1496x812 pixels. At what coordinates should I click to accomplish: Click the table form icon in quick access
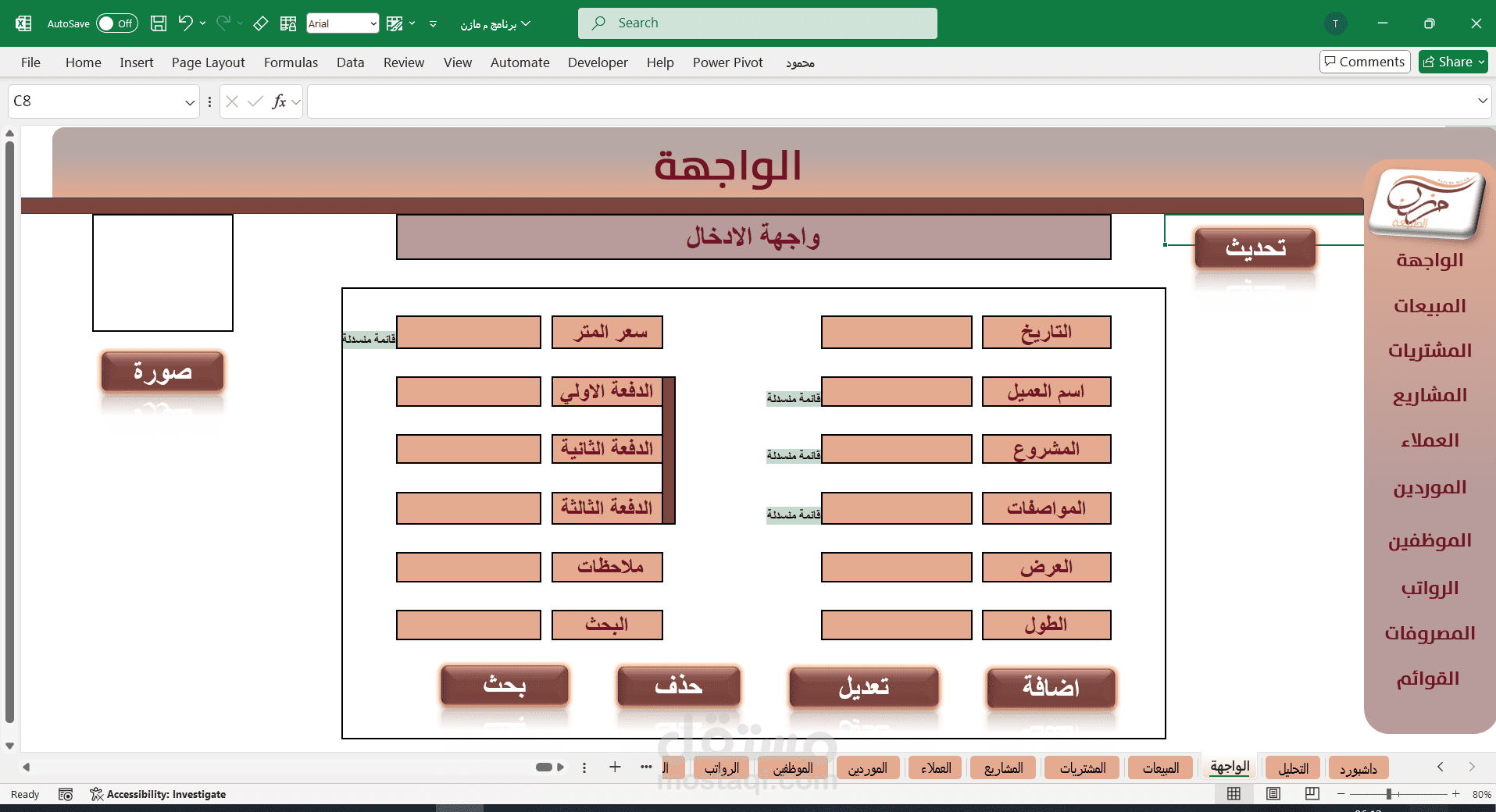[x=288, y=23]
